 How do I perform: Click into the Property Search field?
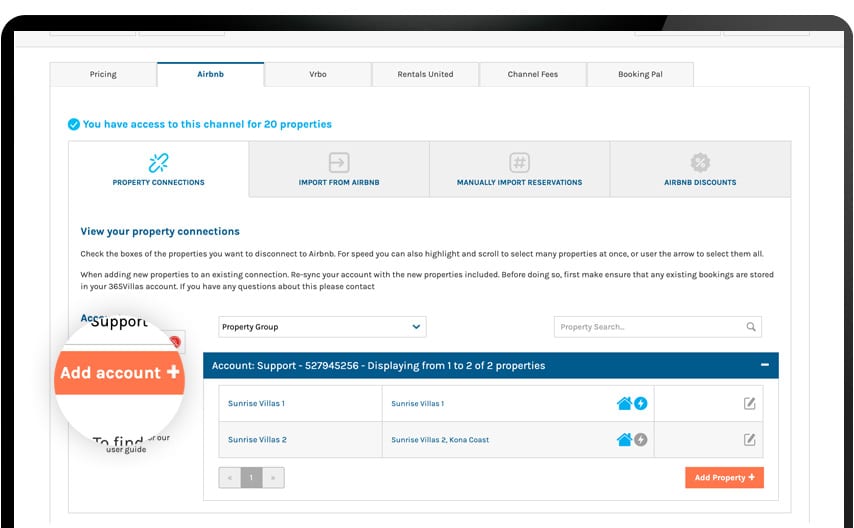click(648, 327)
